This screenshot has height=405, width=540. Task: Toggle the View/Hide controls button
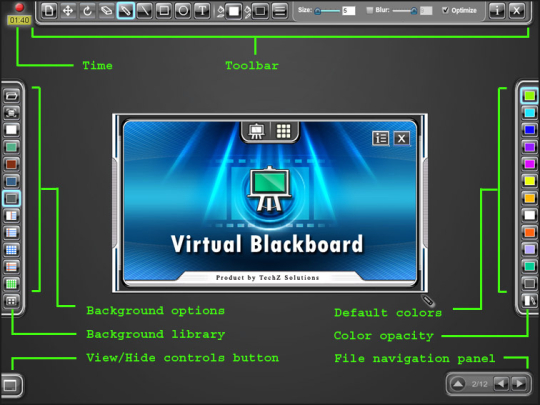coord(11,385)
